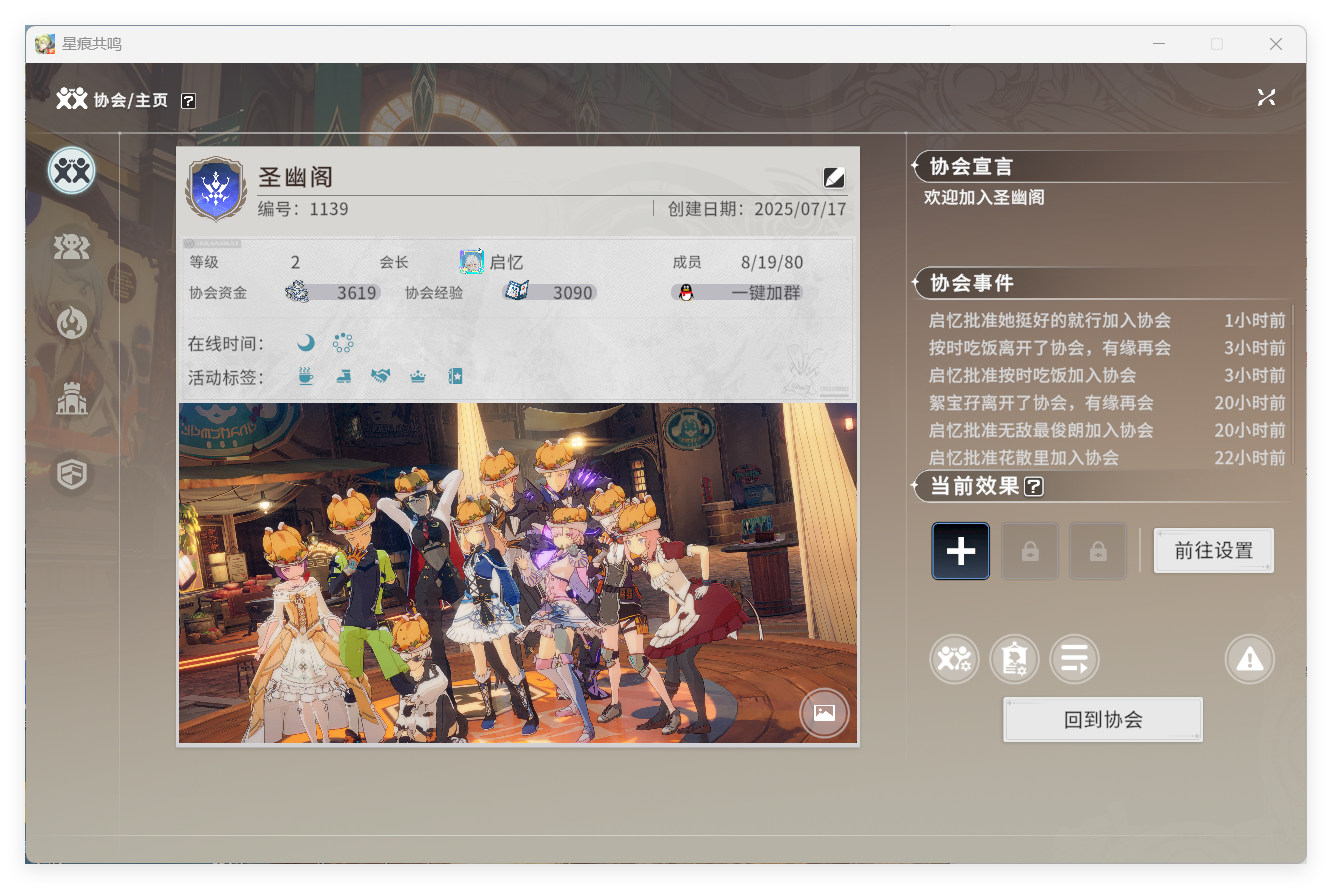Add an effect with the plus slot
The image size is (1332, 889).
pos(961,551)
